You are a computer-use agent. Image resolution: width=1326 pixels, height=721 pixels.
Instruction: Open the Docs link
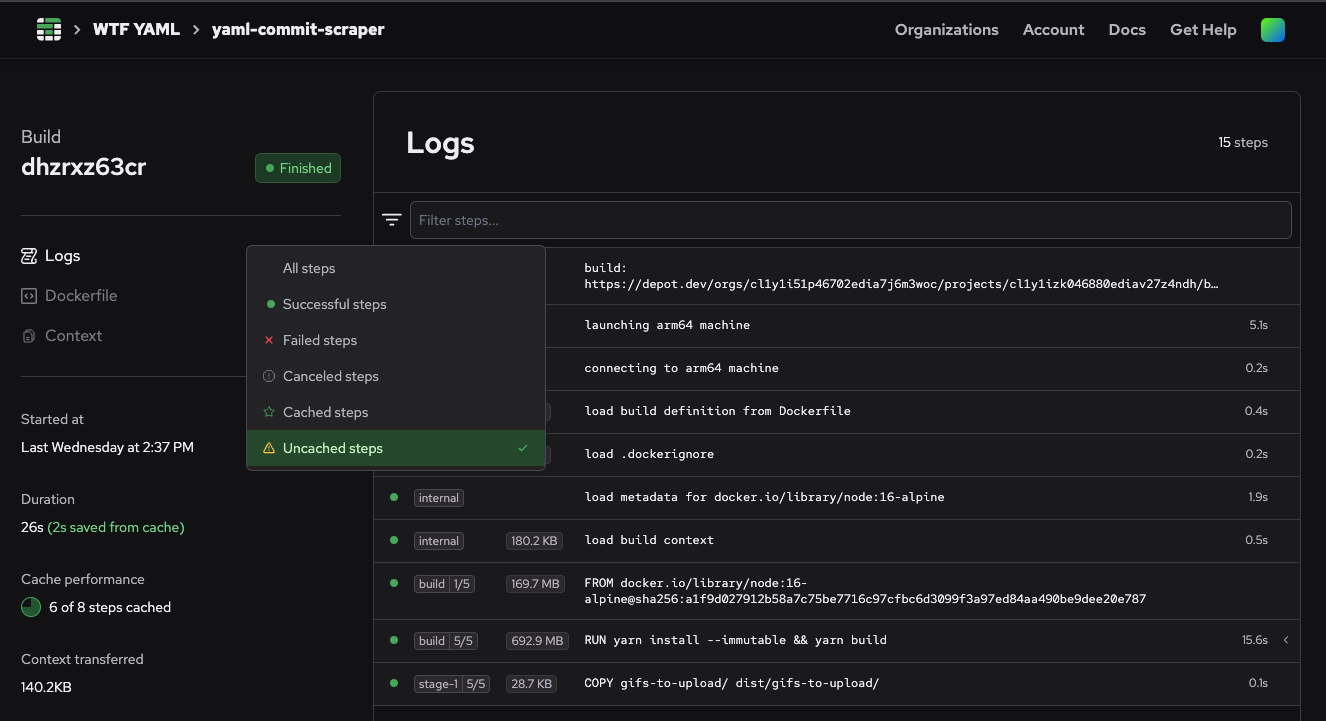pos(1127,30)
